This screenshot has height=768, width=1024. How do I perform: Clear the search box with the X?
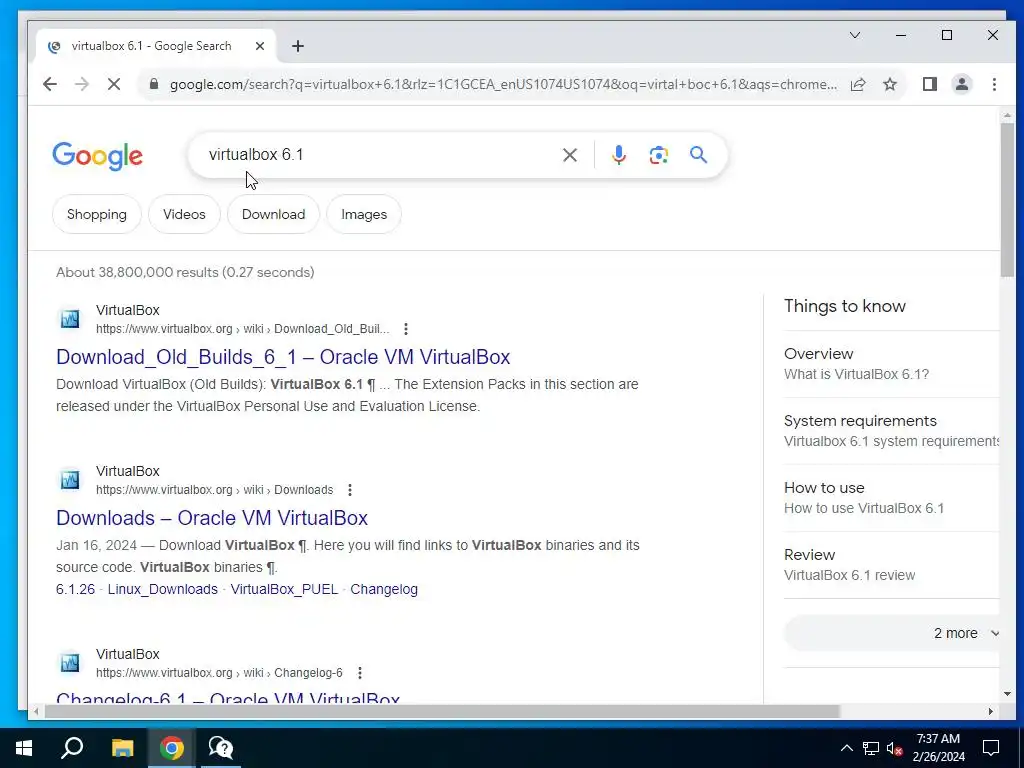[569, 155]
